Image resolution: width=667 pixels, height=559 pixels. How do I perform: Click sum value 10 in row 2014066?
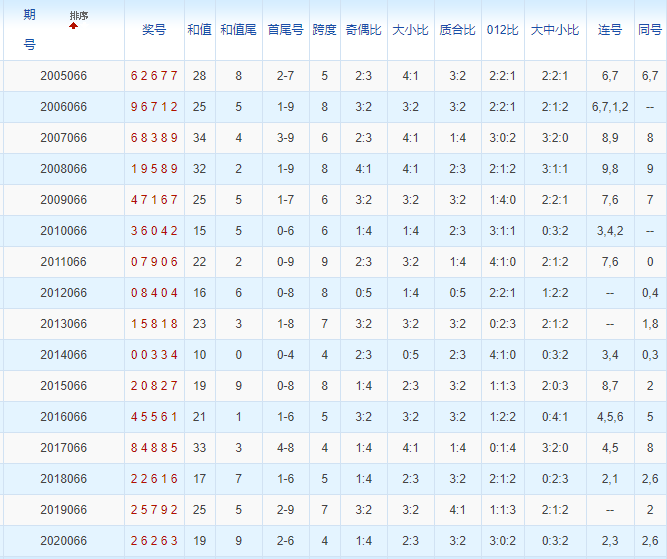200,355
